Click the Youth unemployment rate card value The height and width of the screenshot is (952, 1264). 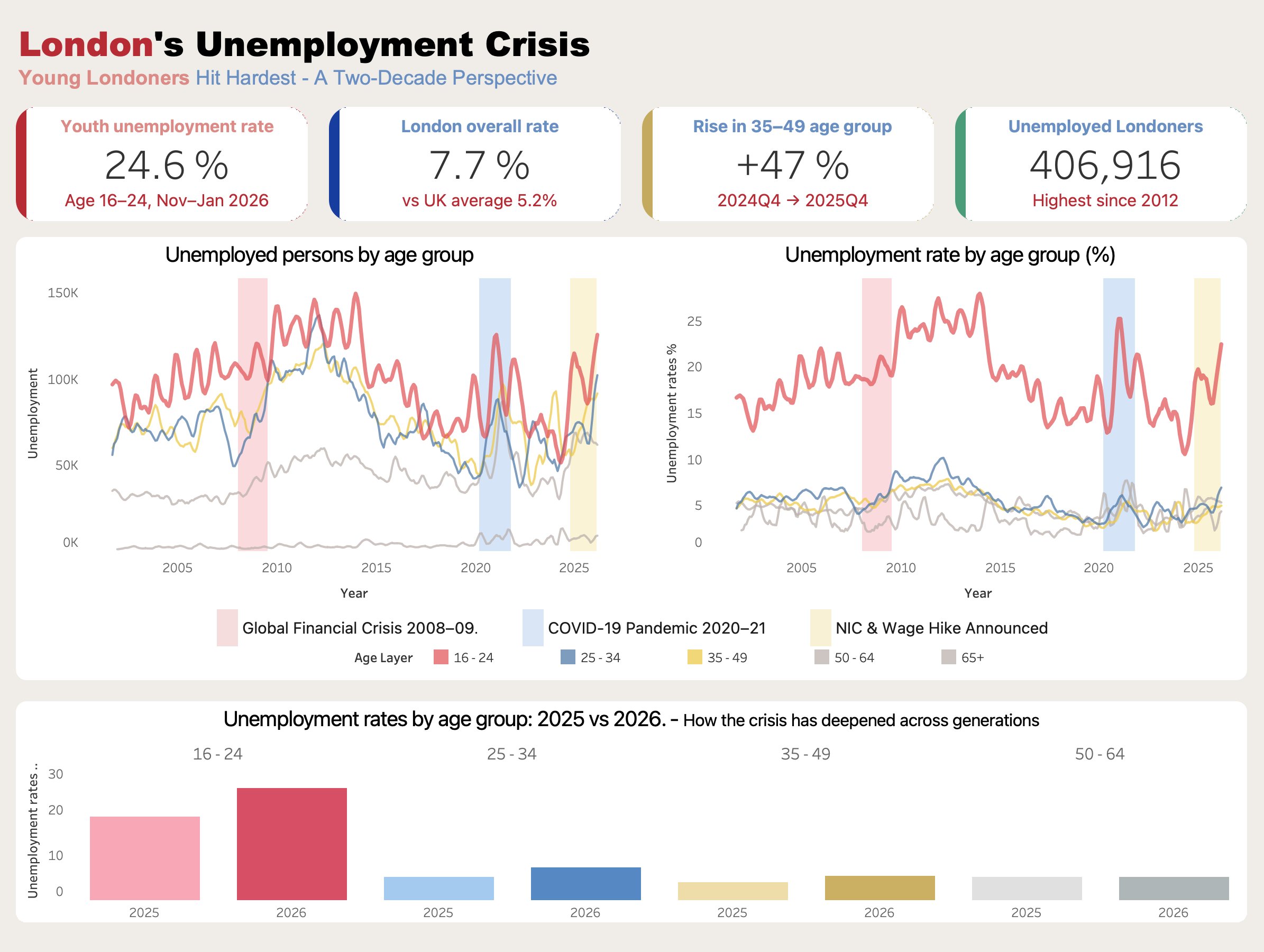click(x=166, y=165)
